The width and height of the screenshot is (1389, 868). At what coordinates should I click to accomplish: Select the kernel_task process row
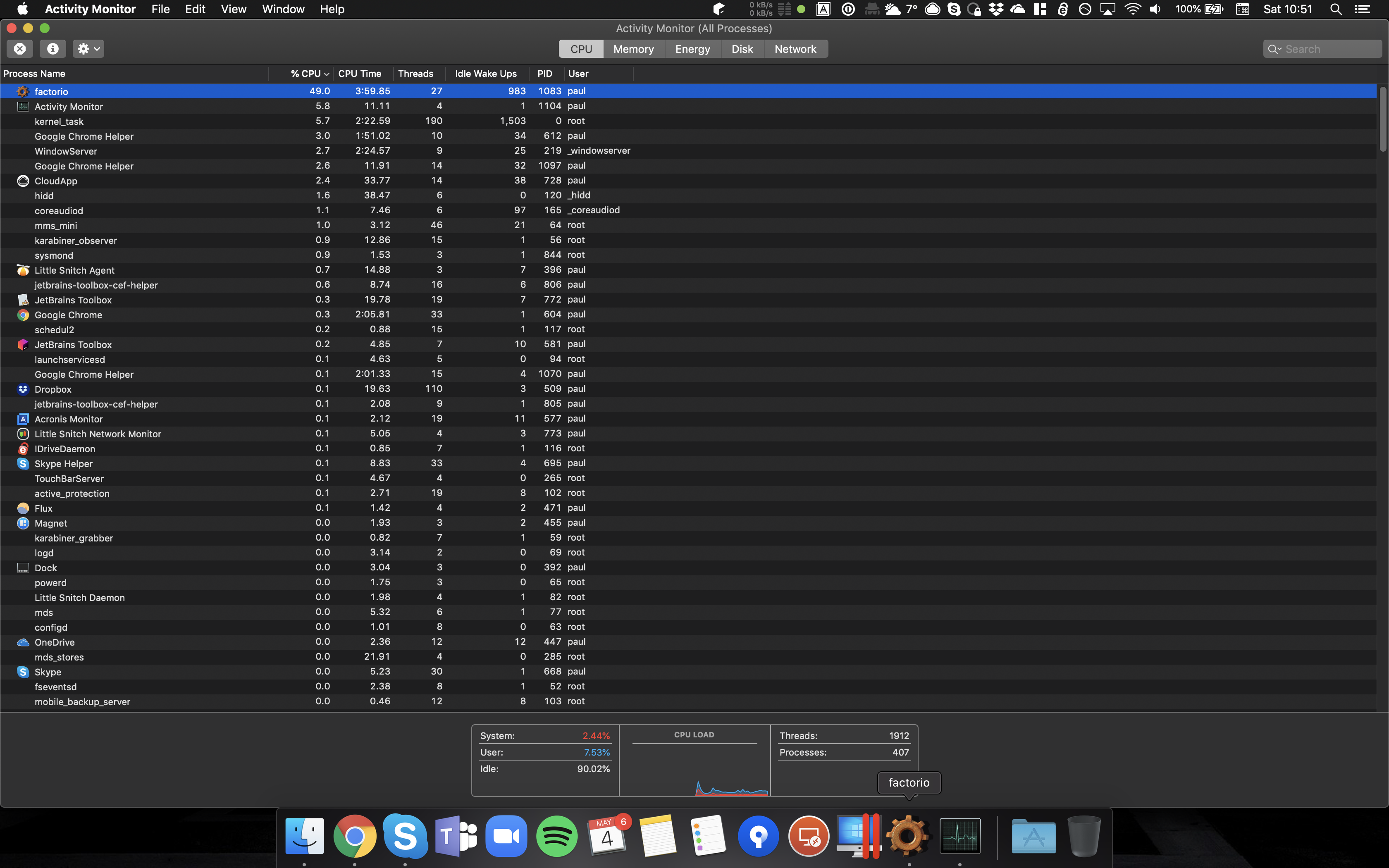(x=689, y=121)
